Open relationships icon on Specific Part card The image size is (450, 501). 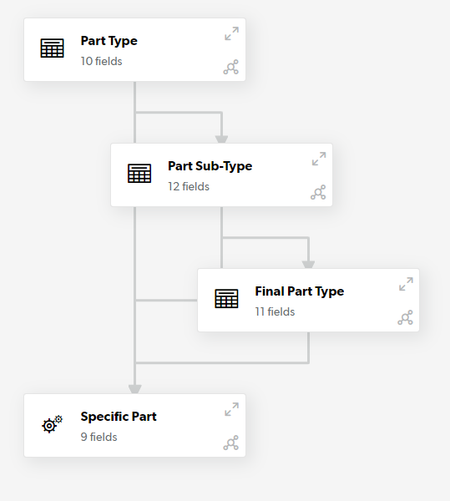(x=231, y=443)
